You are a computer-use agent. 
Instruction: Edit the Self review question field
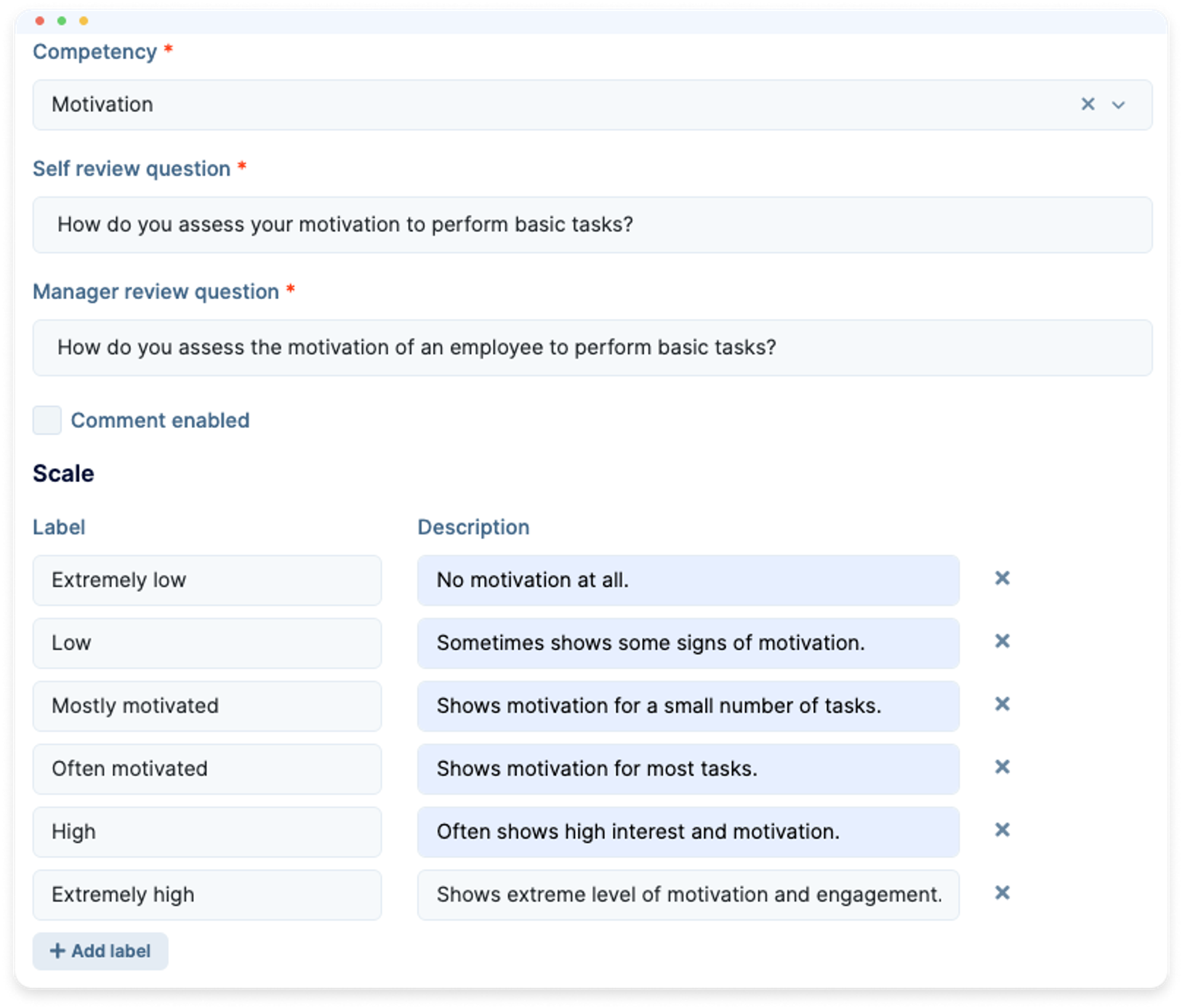coord(592,225)
